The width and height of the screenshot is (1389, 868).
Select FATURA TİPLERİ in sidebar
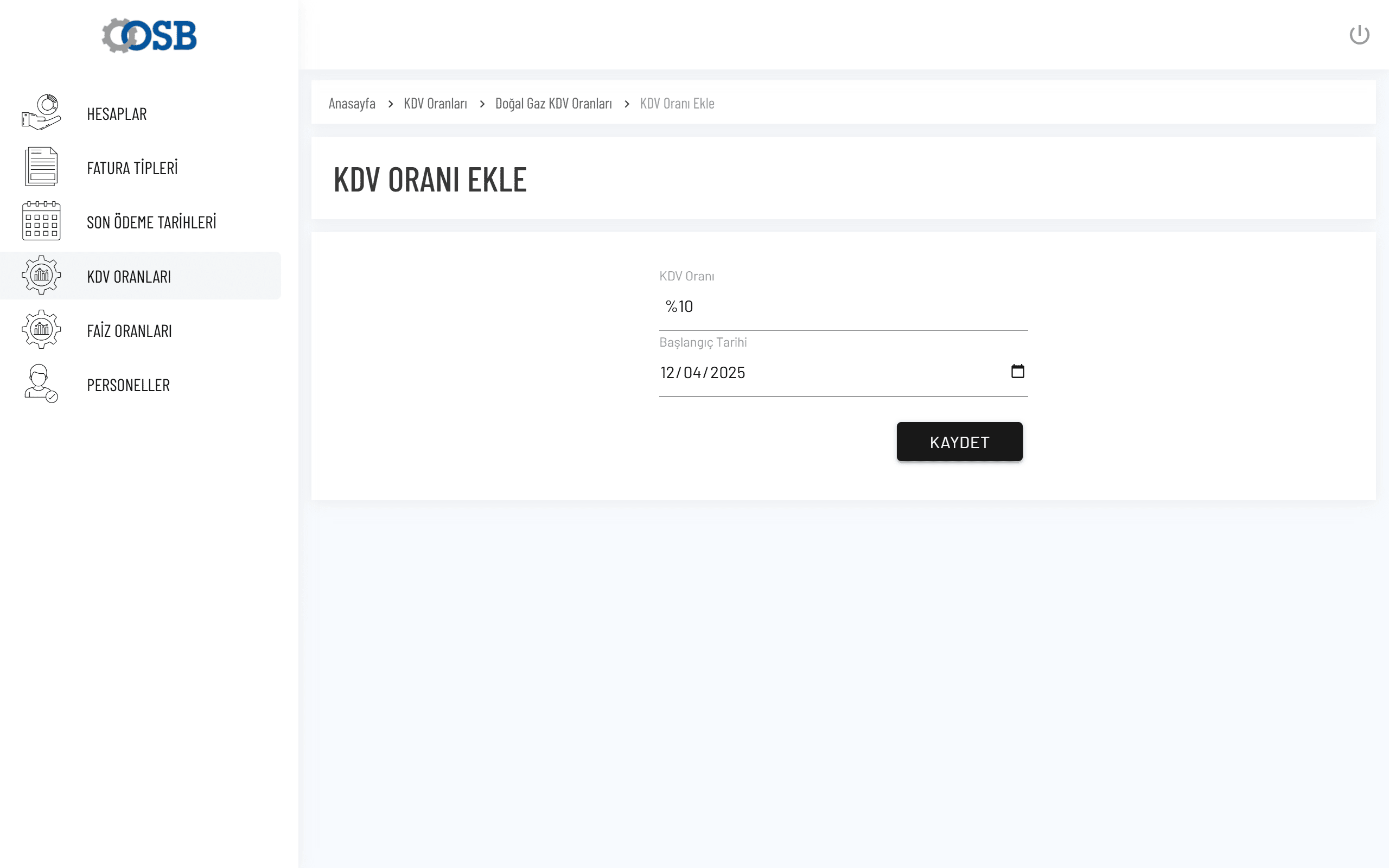(x=132, y=168)
